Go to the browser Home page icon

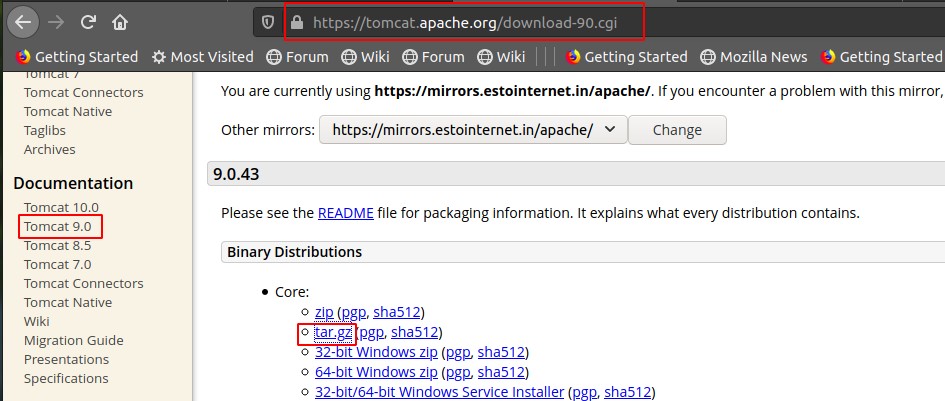[x=120, y=21]
